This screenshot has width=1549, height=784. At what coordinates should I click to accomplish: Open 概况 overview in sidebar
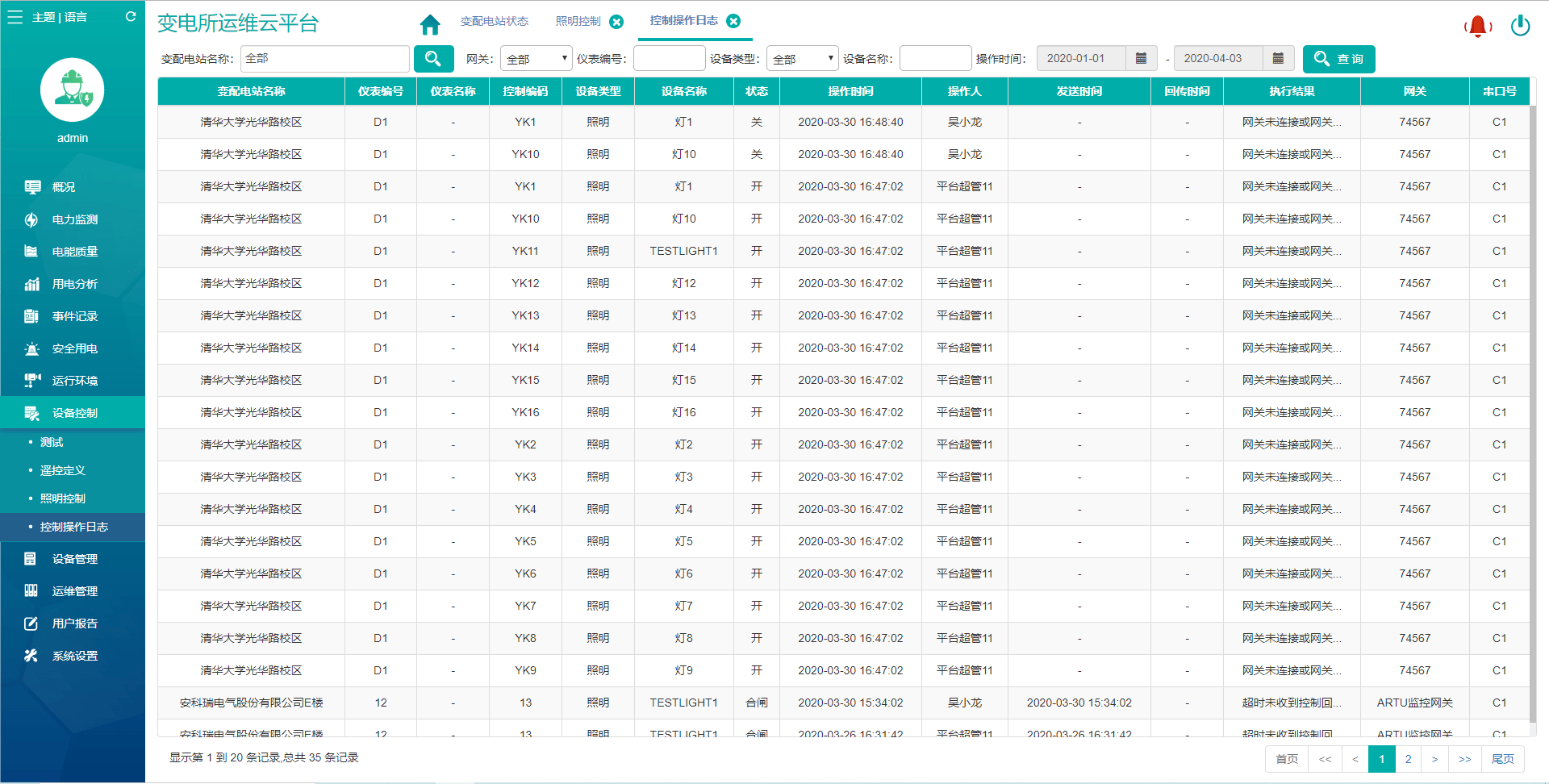[73, 187]
